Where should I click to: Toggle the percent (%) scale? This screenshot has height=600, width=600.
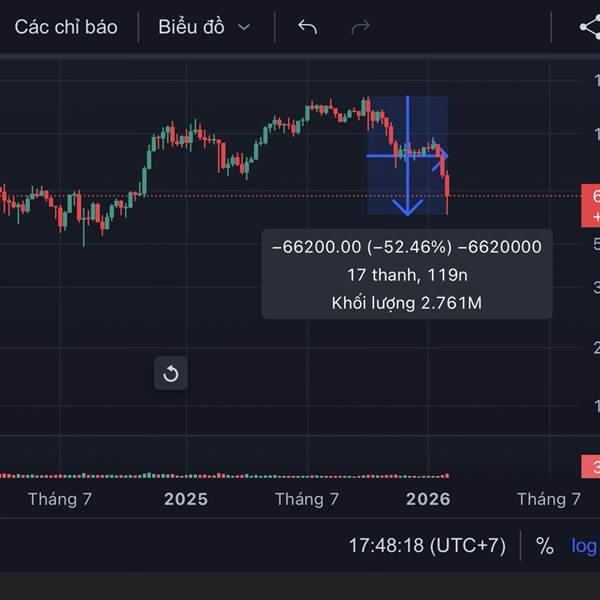[x=544, y=546]
